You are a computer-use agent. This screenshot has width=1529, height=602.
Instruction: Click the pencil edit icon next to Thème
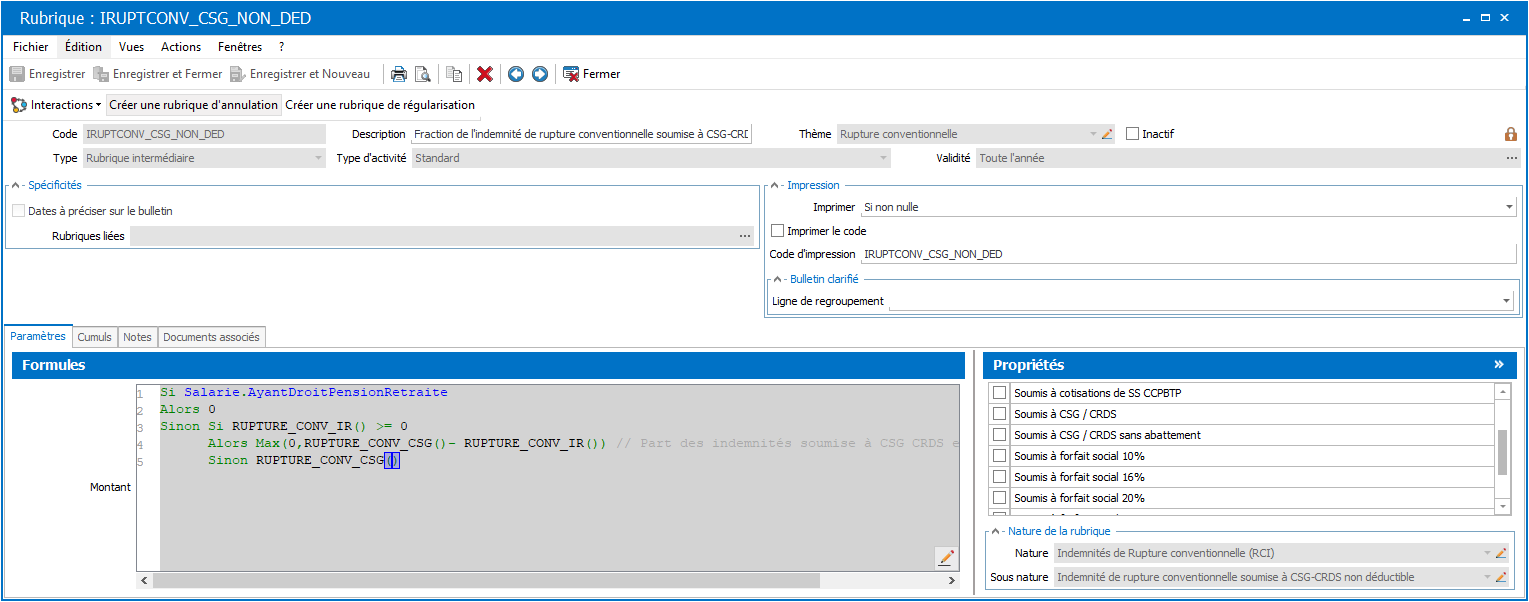click(1107, 134)
